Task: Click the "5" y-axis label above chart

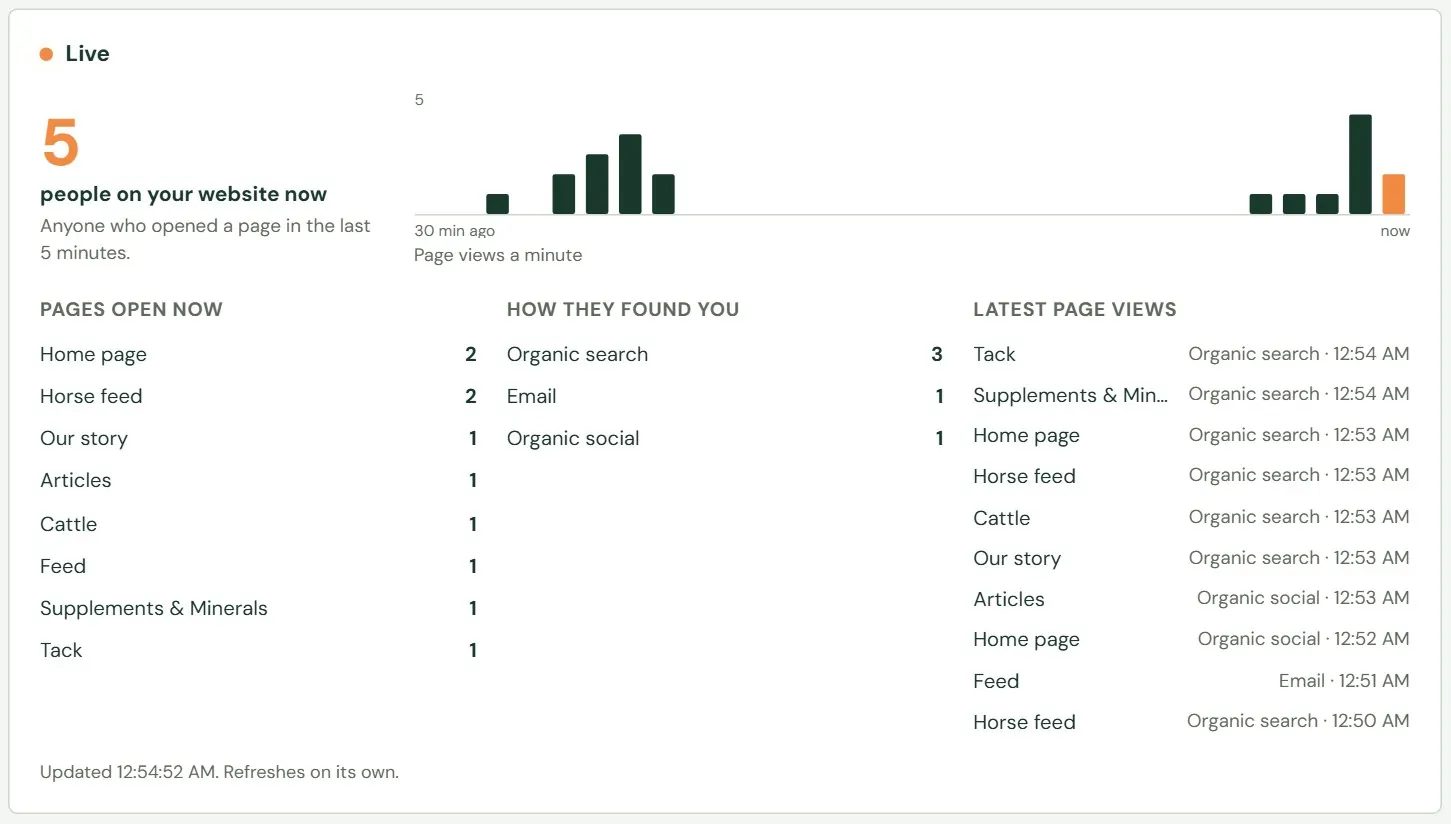Action: (x=419, y=100)
